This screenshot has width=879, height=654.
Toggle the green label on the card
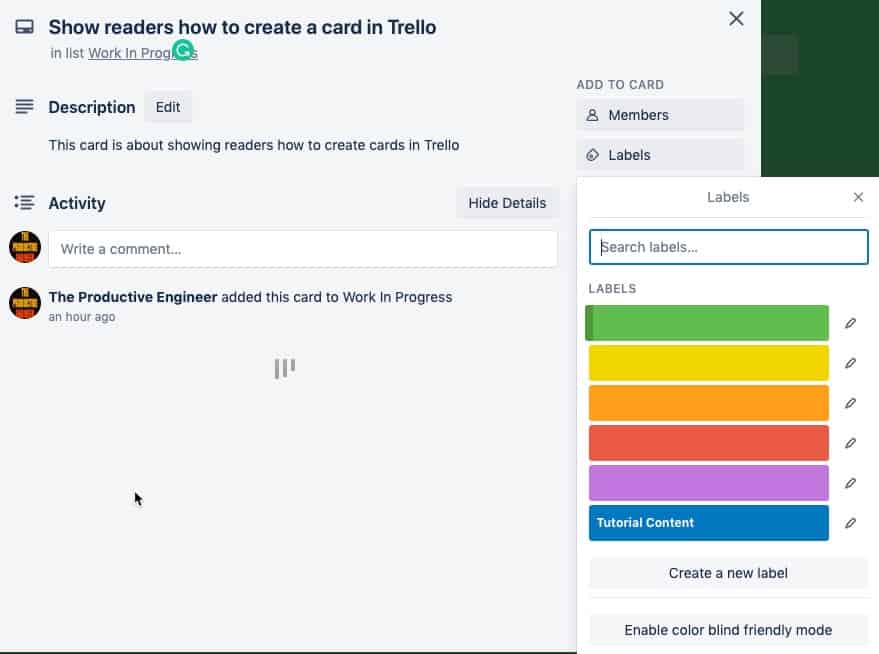click(x=707, y=323)
